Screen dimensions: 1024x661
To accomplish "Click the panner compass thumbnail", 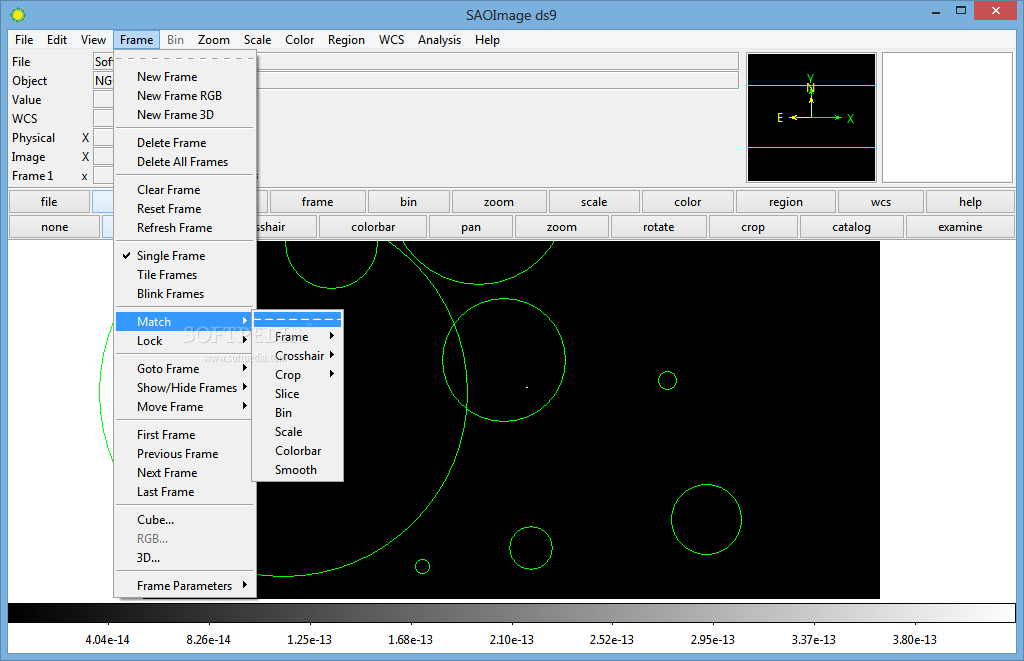I will point(811,118).
